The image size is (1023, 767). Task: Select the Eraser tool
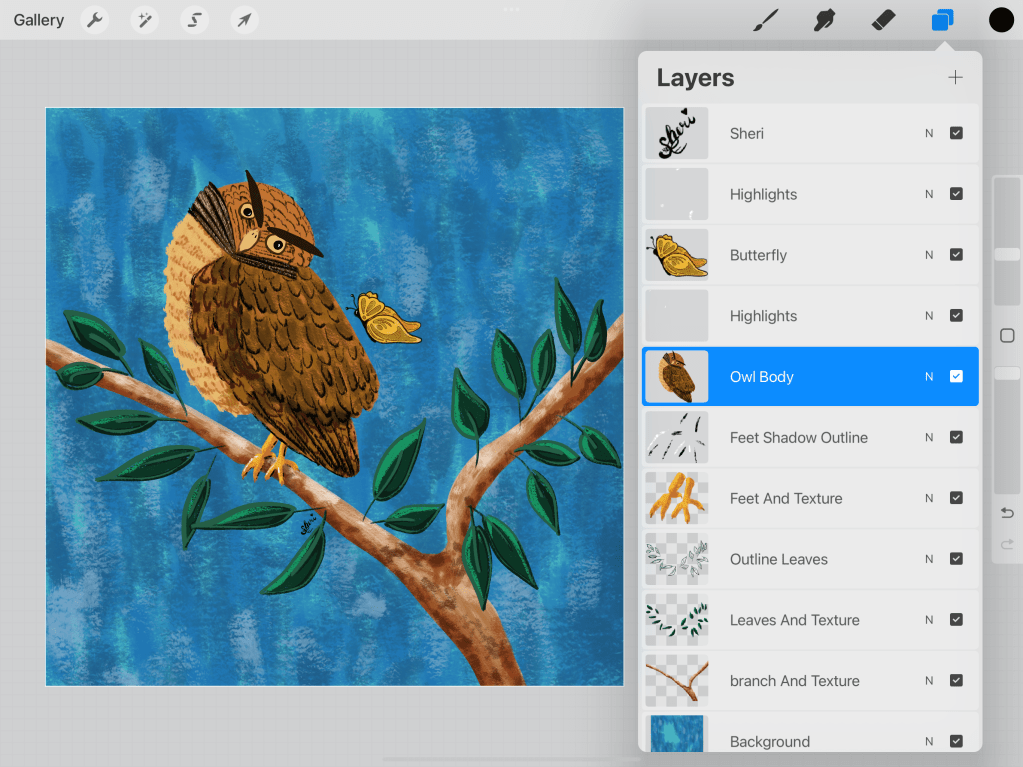[x=883, y=20]
